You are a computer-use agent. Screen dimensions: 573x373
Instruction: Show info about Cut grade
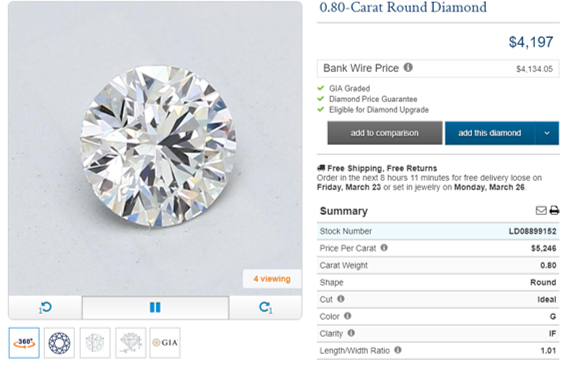(x=341, y=299)
